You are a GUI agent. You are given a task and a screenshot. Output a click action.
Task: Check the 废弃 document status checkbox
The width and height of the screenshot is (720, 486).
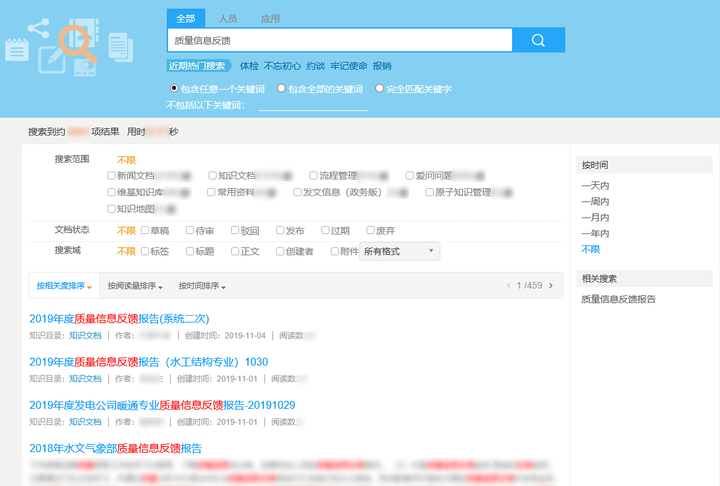(370, 230)
